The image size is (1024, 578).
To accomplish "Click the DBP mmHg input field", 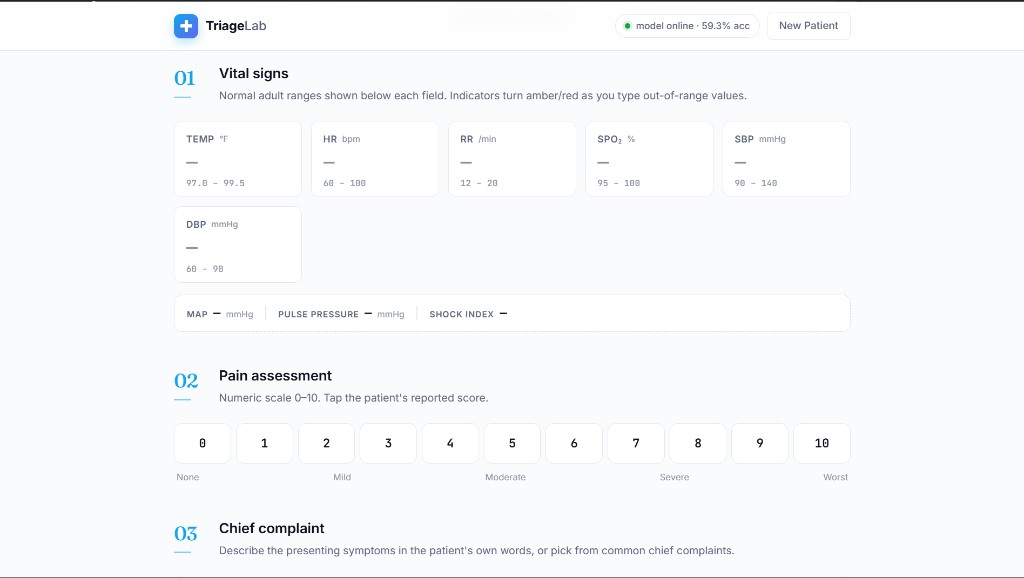I will 238,244.
